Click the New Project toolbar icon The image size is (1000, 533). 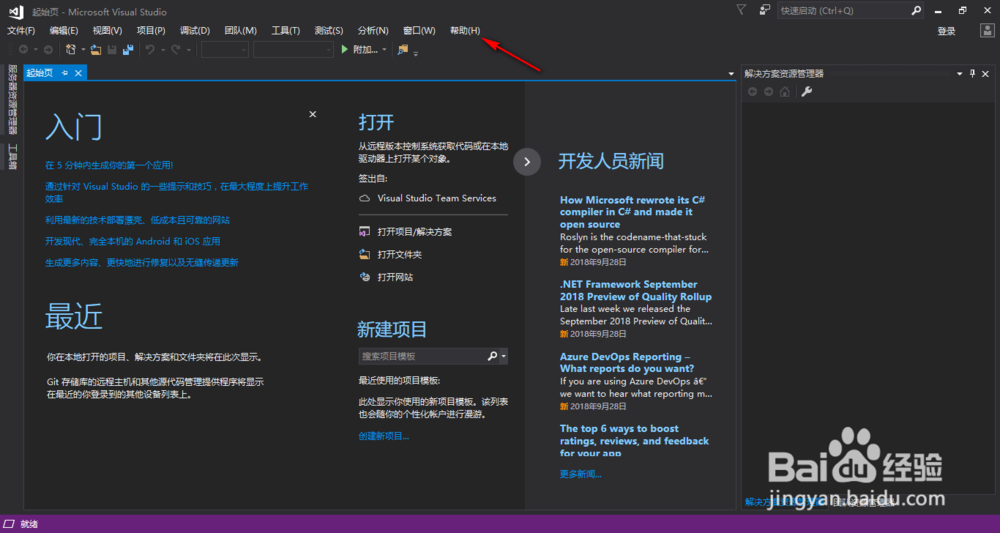pos(71,49)
